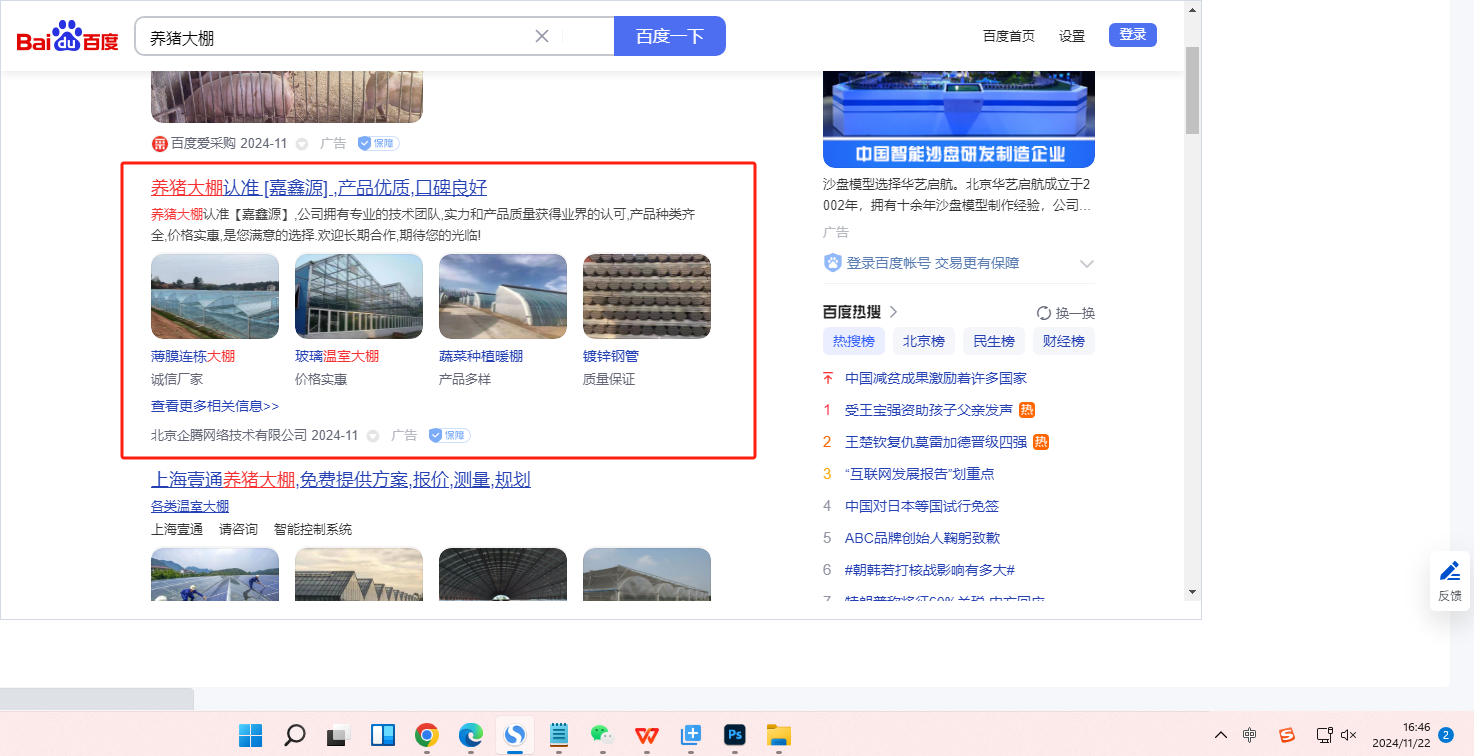Click the 玻璃温室大棚 glasshouse thumbnail
1474x756 pixels.
click(359, 296)
